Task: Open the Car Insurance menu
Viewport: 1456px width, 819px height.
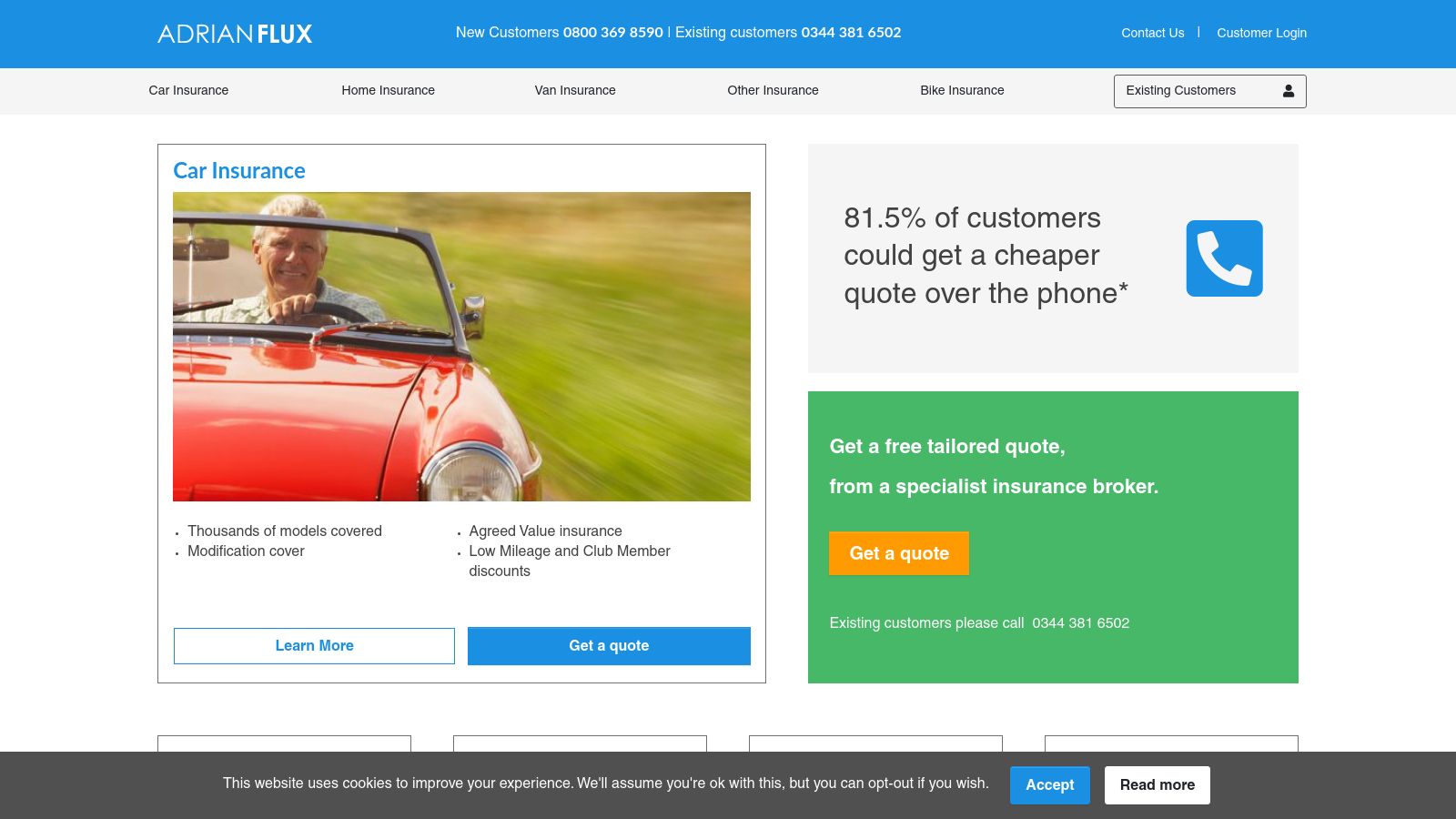Action: (x=188, y=90)
